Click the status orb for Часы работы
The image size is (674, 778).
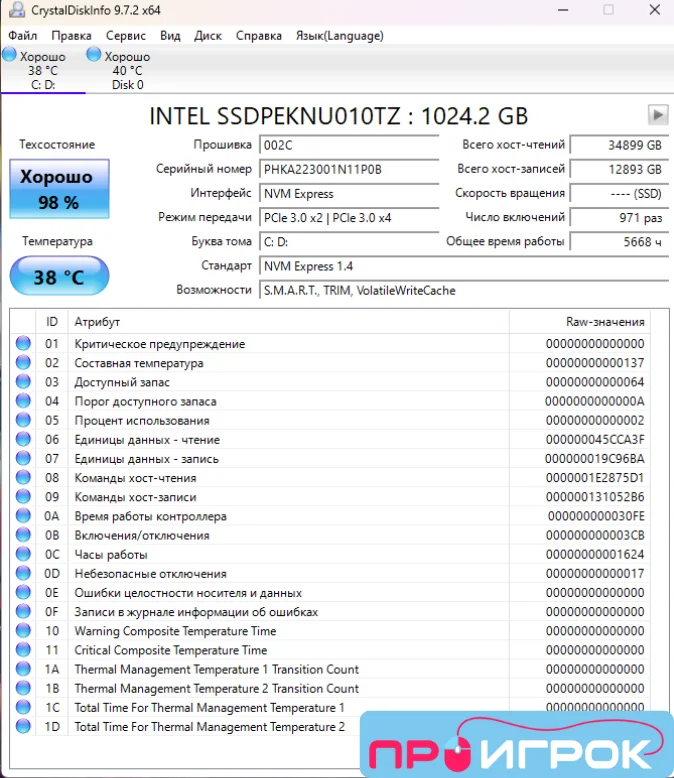(23, 554)
